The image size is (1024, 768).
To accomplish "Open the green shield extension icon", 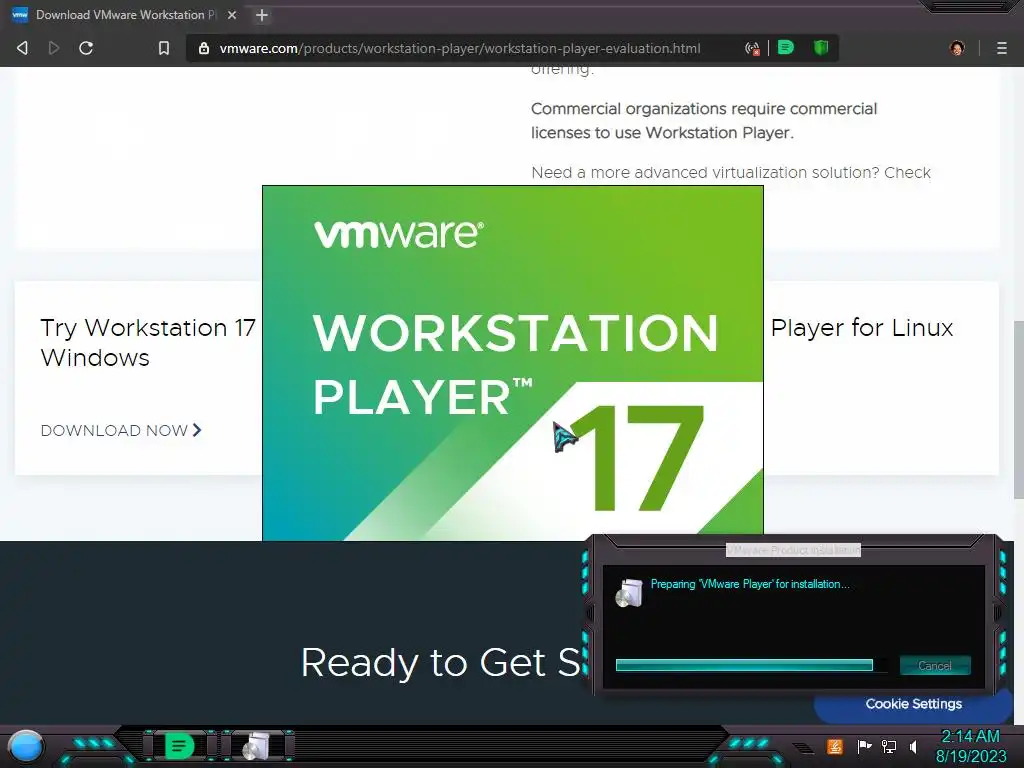I will point(821,47).
